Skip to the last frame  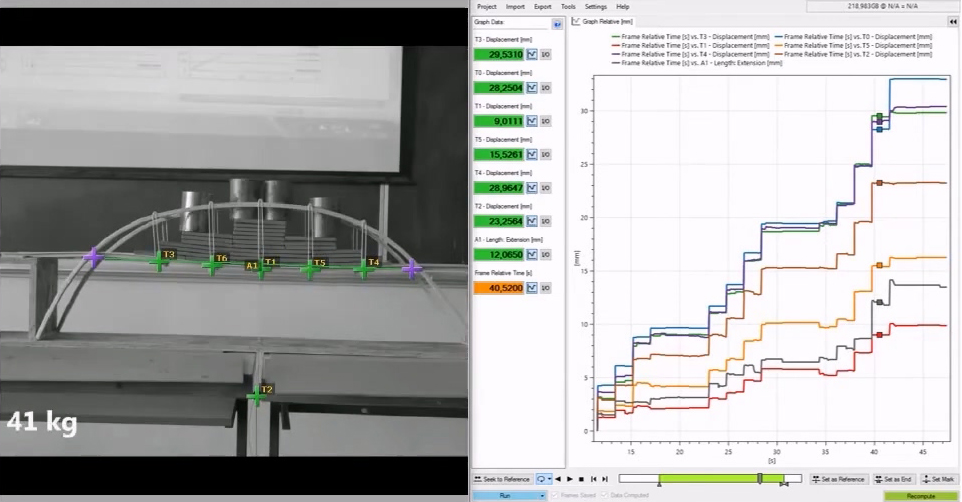[605, 480]
